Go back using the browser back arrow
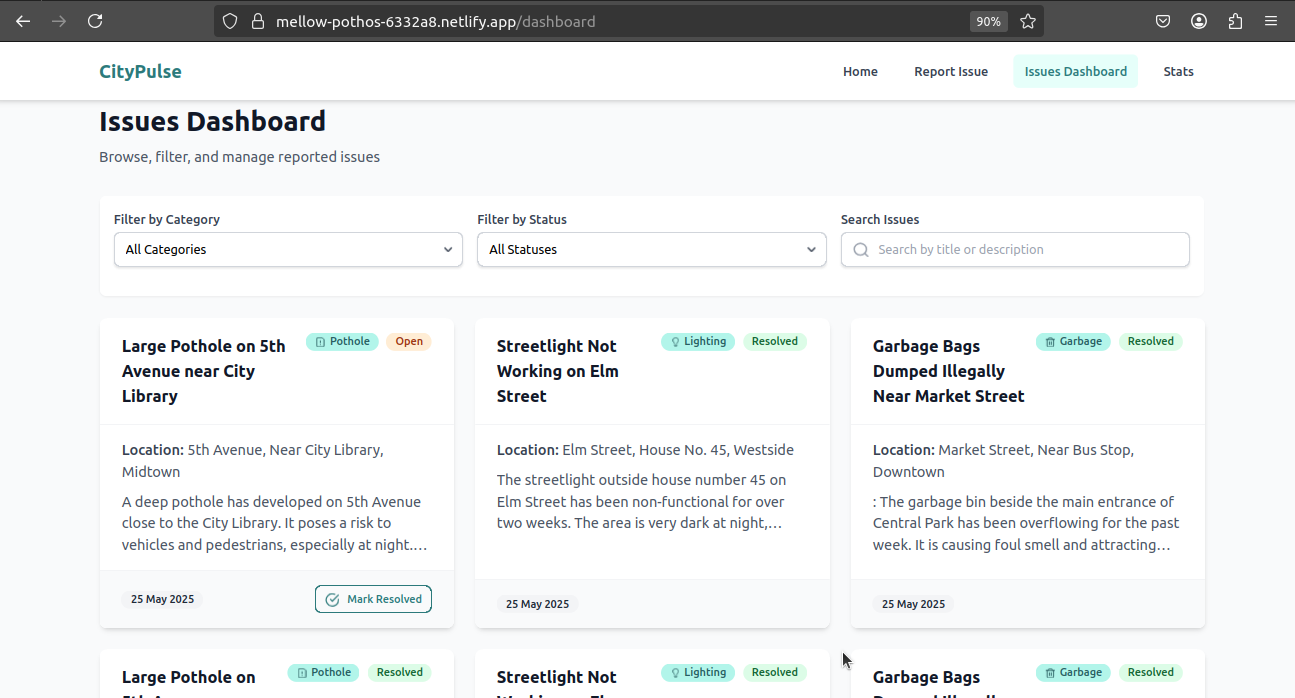 pyautogui.click(x=23, y=21)
